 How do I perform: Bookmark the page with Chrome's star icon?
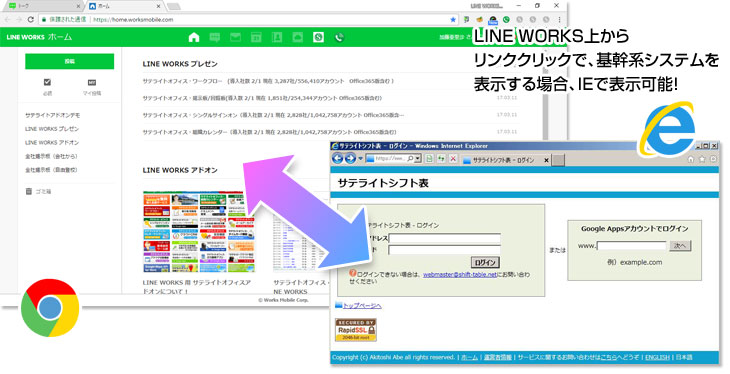[453, 20]
